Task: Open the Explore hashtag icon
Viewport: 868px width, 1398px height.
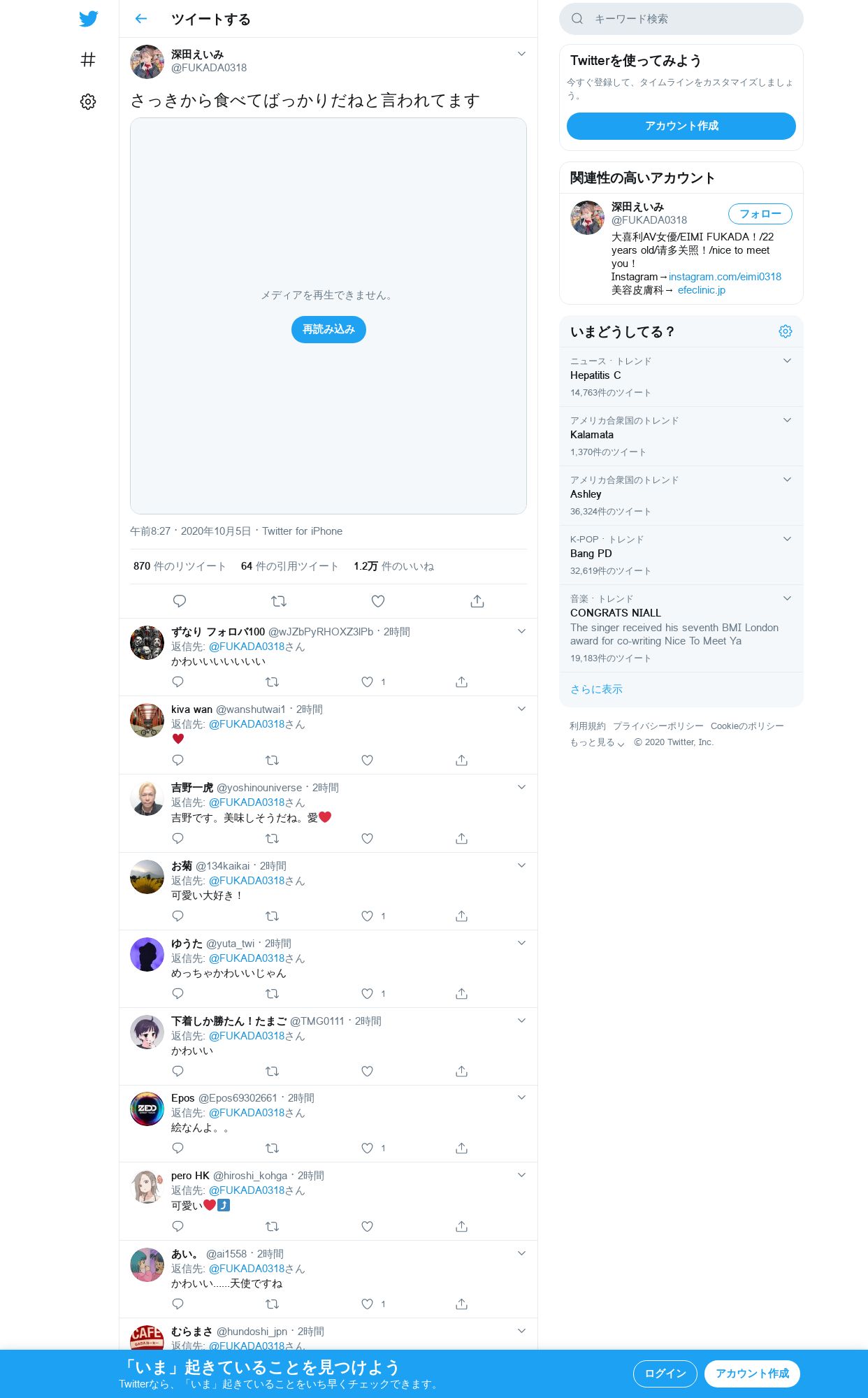Action: pyautogui.click(x=88, y=60)
